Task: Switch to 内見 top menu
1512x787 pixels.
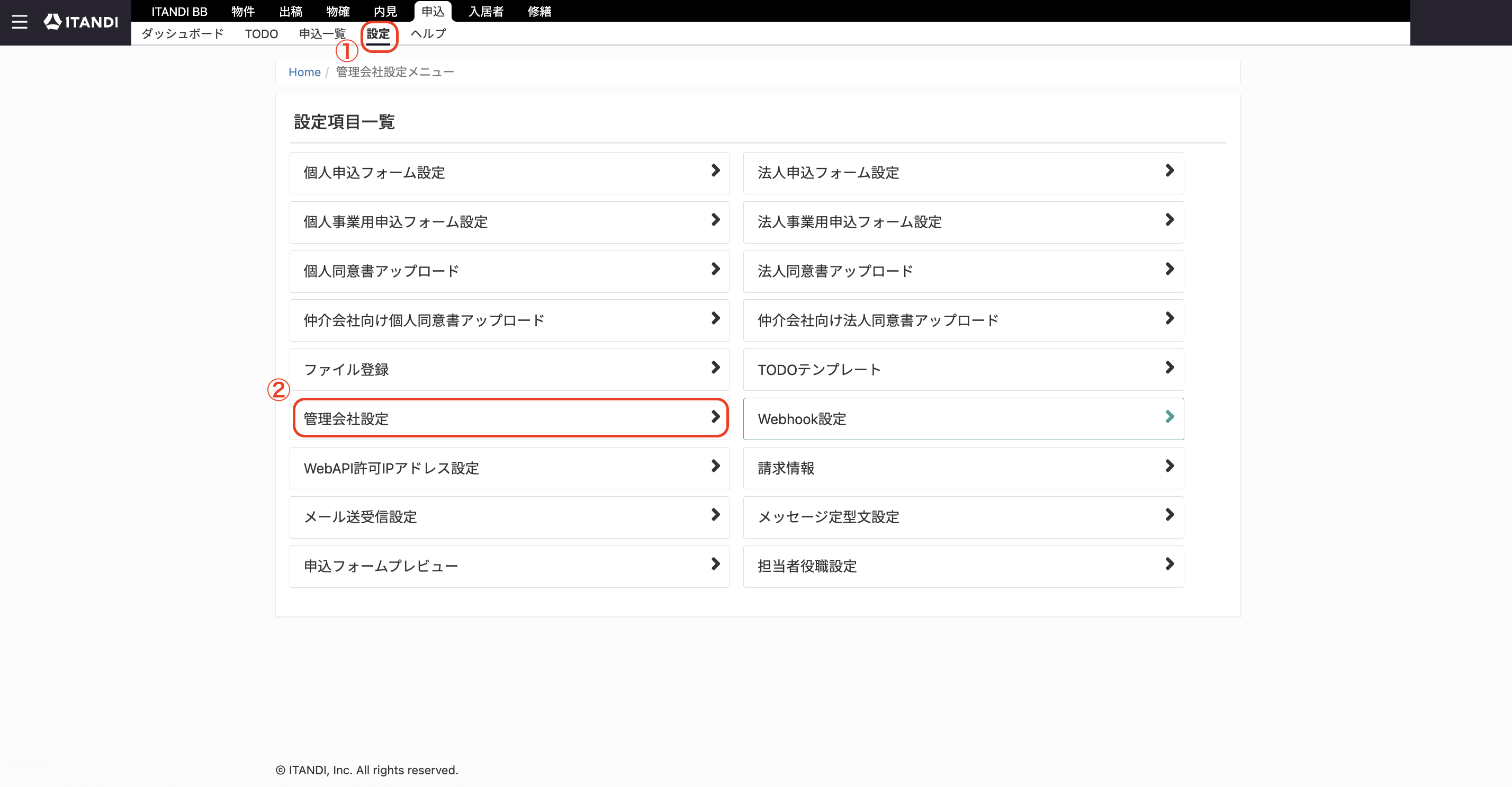Action: [385, 11]
